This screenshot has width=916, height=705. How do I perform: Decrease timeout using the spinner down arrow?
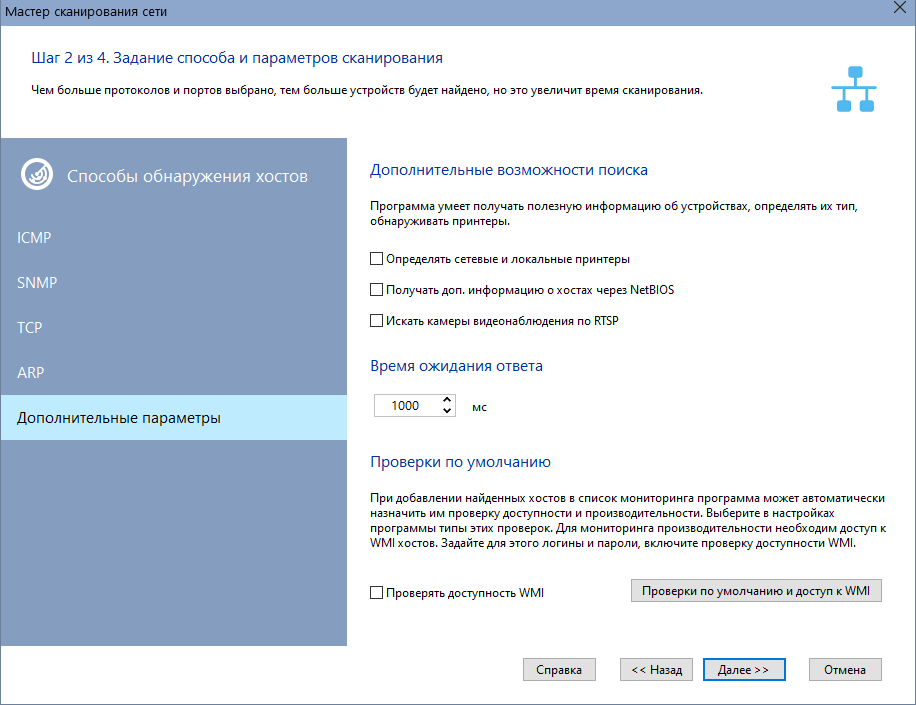click(x=447, y=411)
